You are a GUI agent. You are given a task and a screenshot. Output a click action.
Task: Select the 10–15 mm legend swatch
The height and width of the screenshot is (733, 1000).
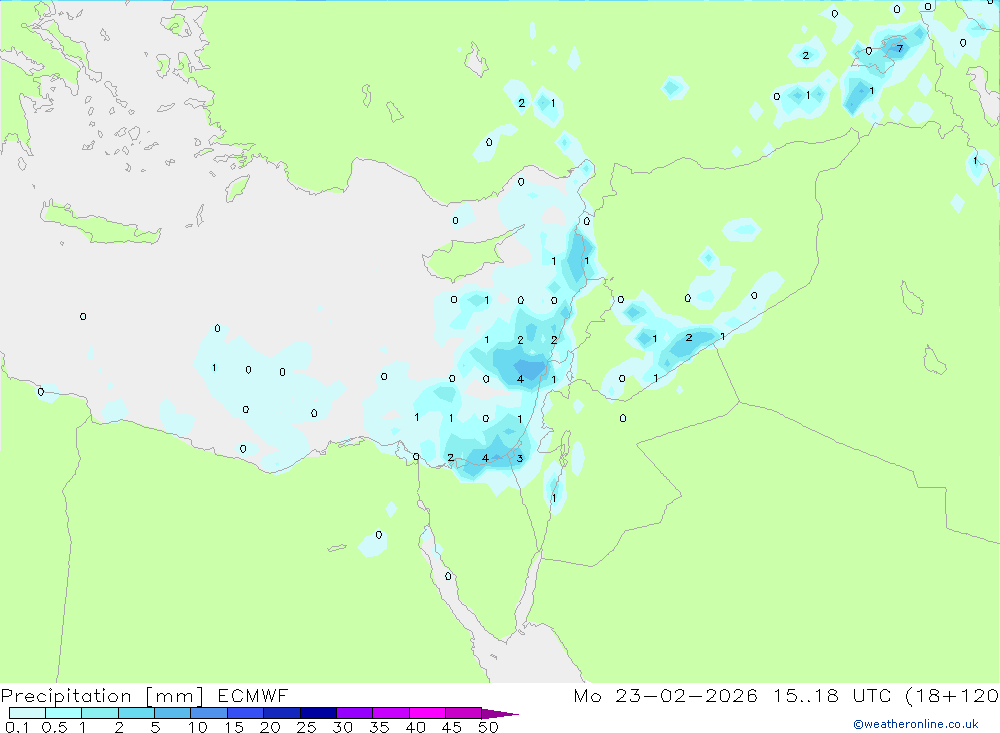[x=209, y=713]
